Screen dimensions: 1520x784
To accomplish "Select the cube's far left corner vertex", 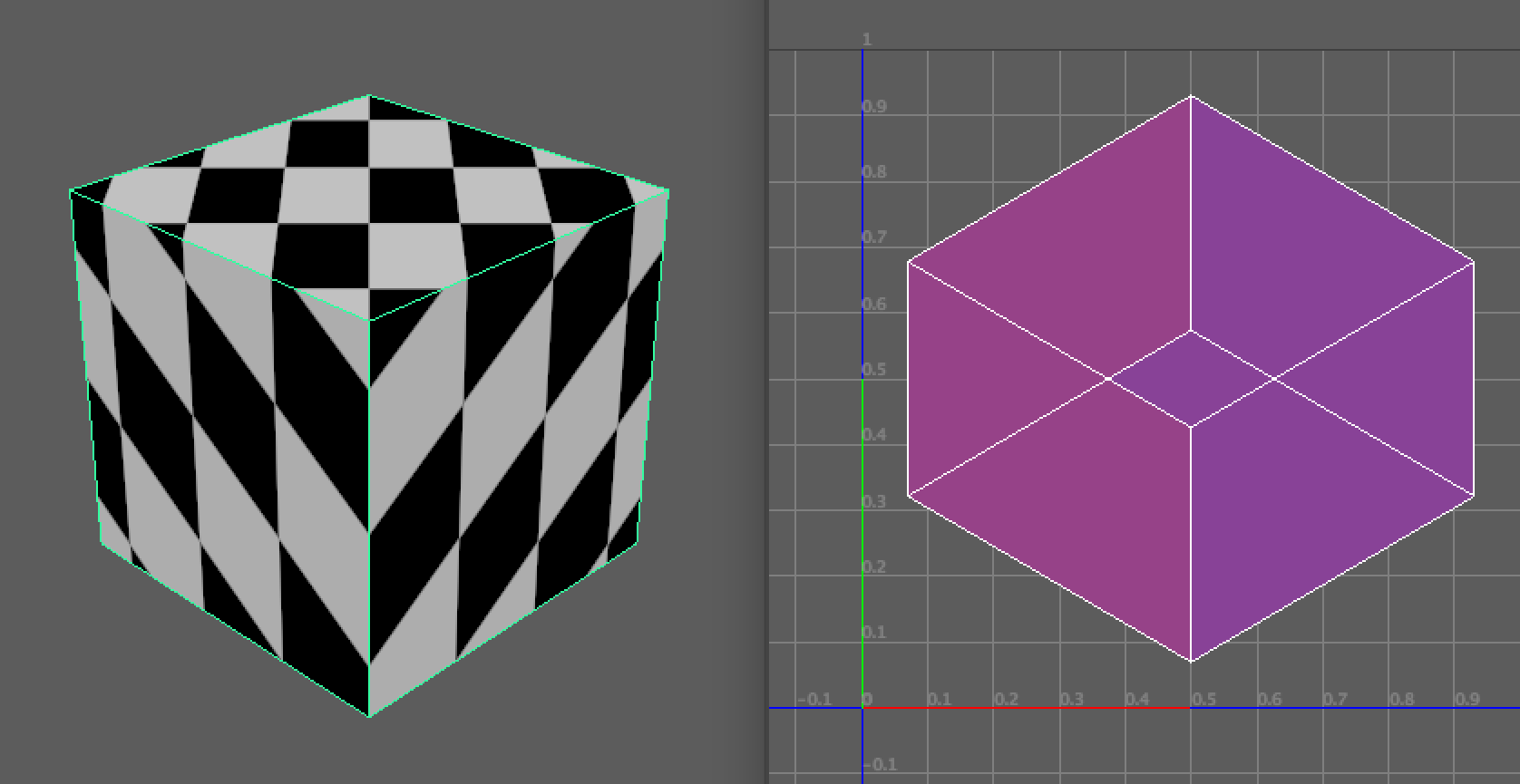I will (x=71, y=190).
